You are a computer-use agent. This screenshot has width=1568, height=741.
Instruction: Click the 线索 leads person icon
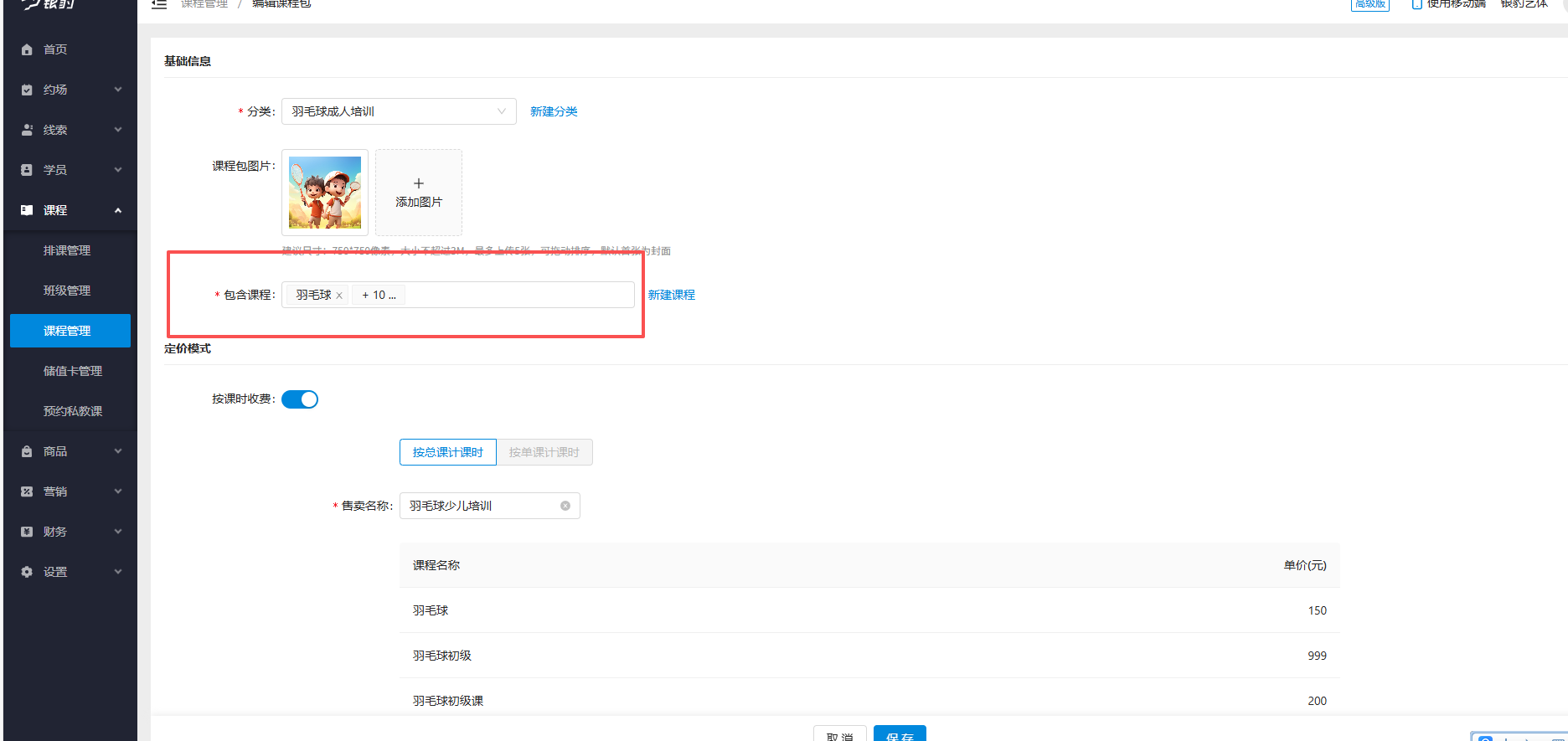27,130
